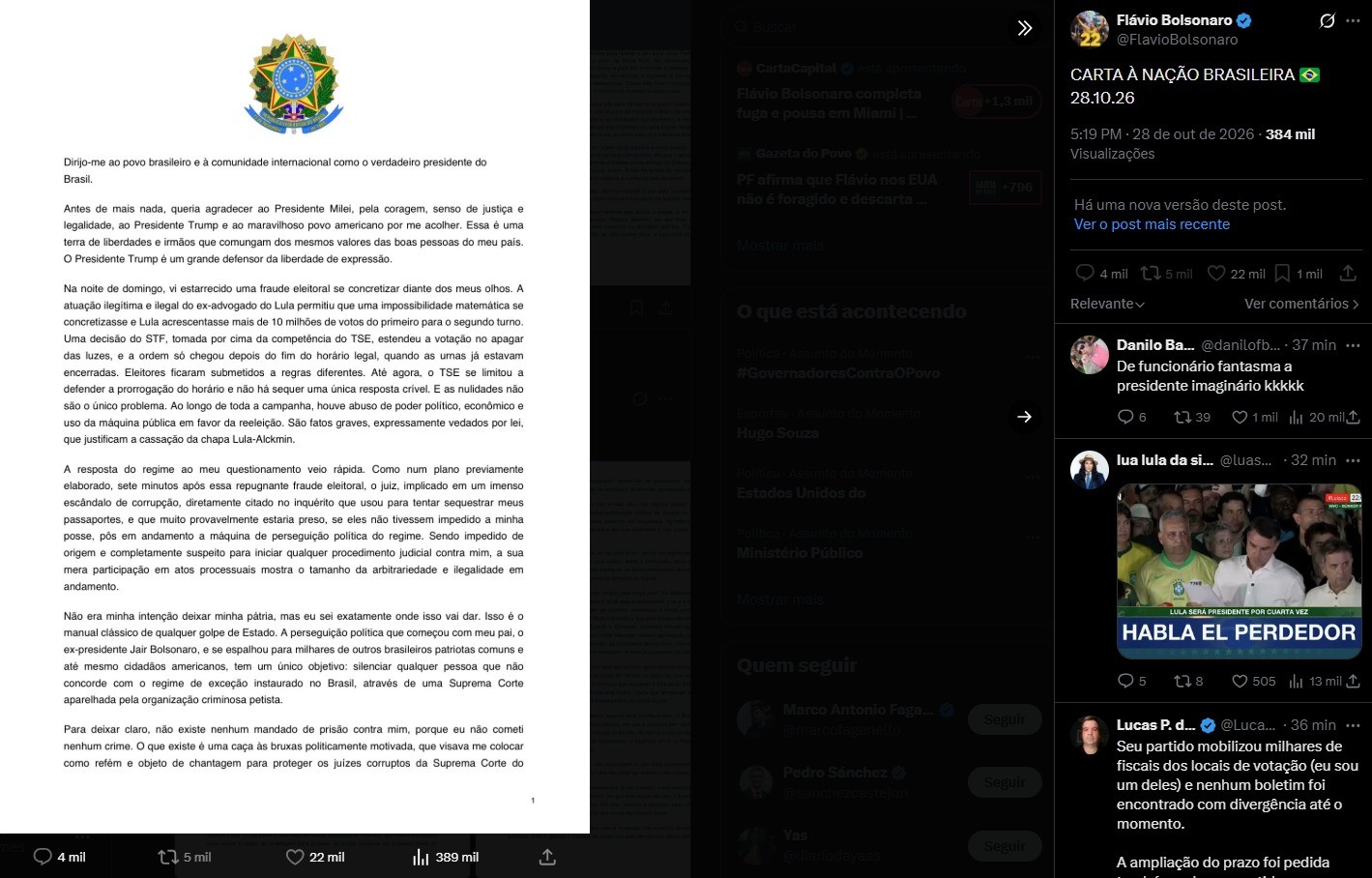View analytics showing 389 mil below image
Image resolution: width=1372 pixels, height=878 pixels.
click(x=446, y=857)
